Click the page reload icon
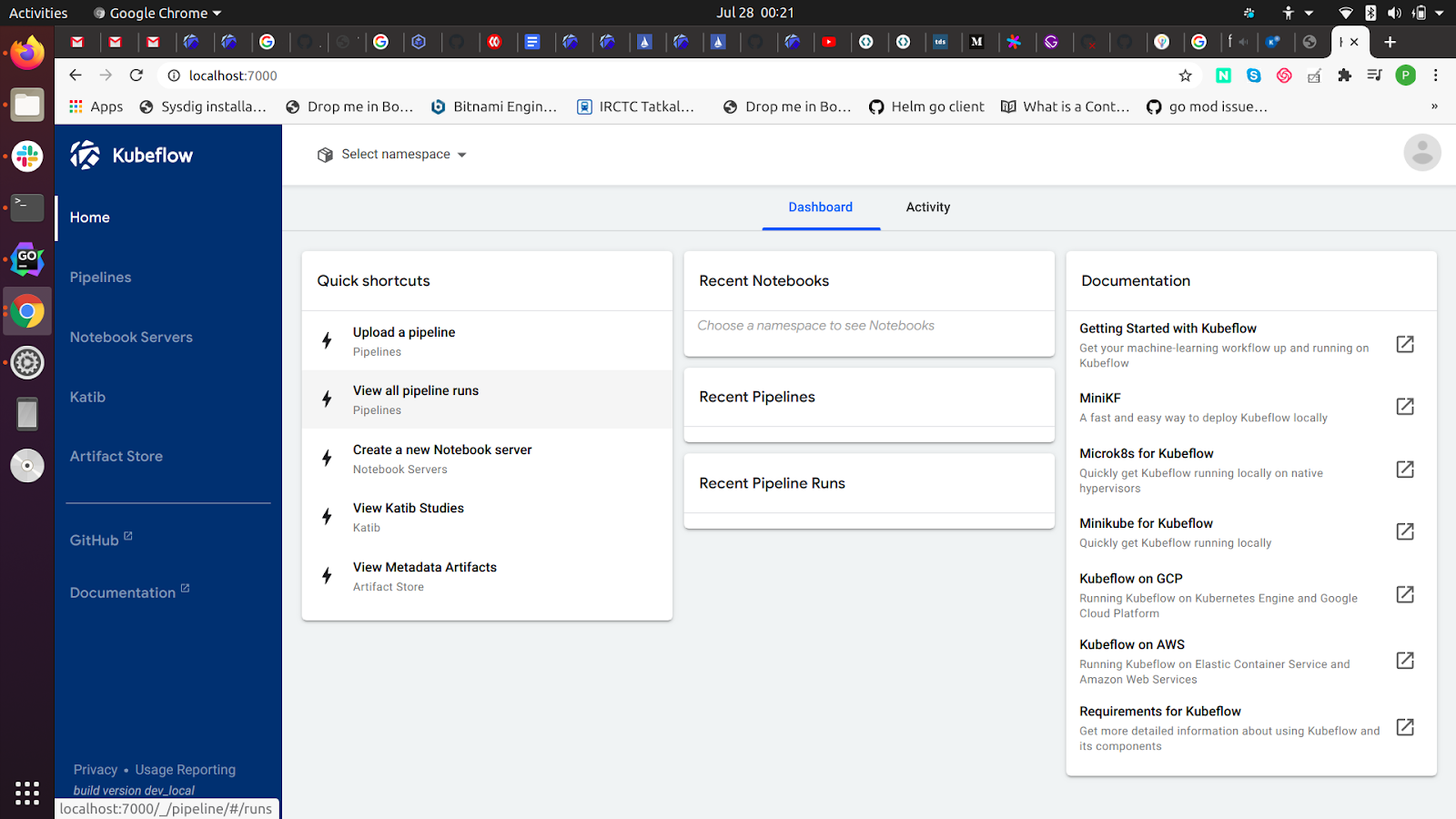The width and height of the screenshot is (1456, 819). pyautogui.click(x=136, y=76)
